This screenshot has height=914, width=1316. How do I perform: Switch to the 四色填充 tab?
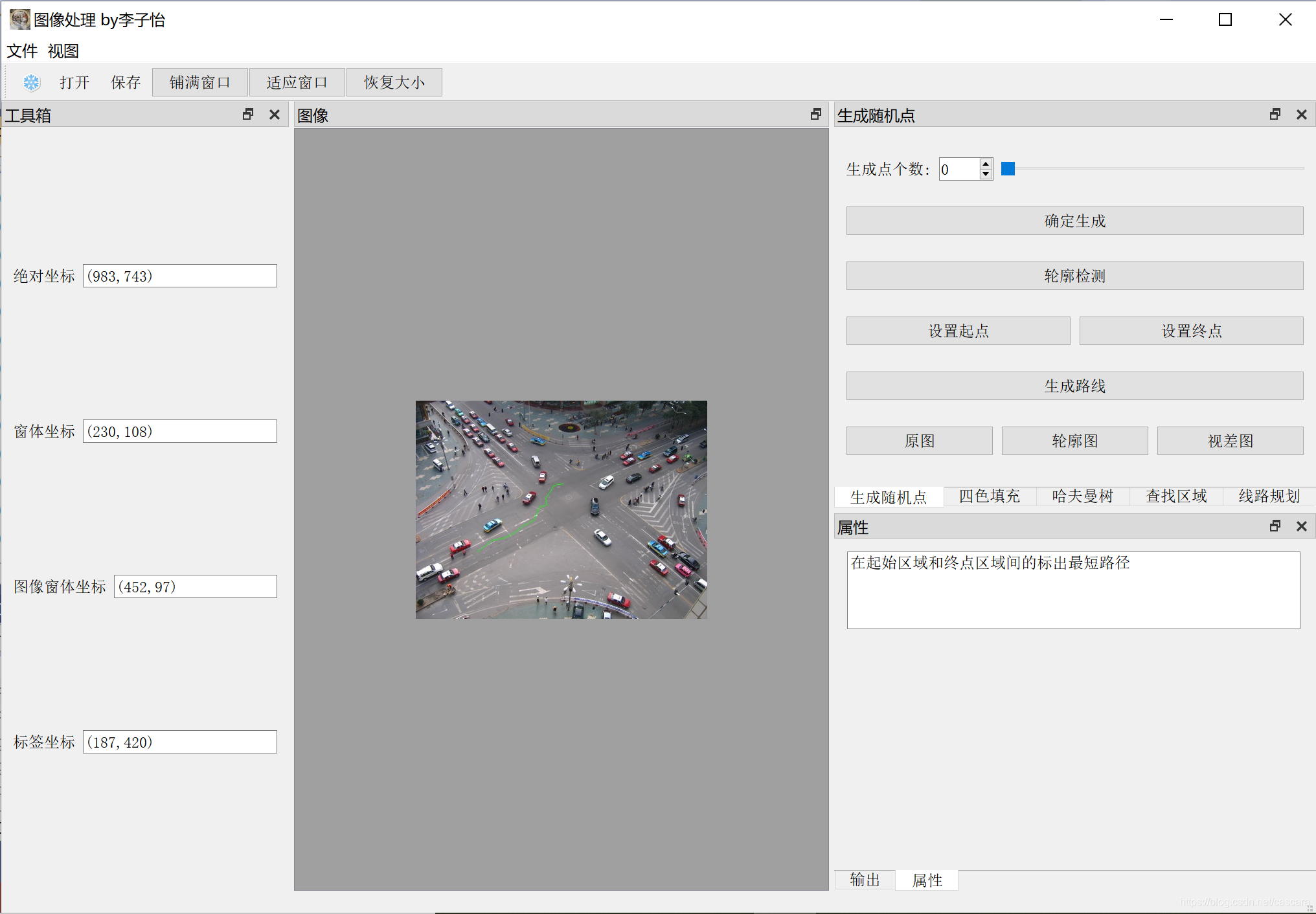pos(990,496)
